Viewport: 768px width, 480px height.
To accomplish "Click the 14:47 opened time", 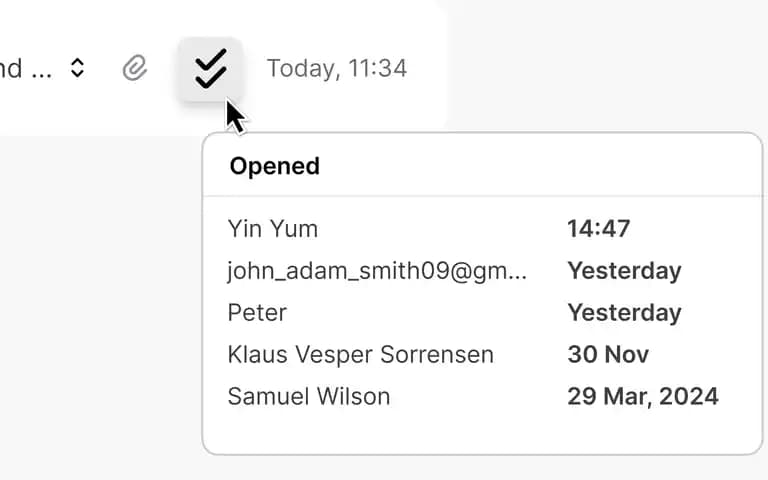I will pos(599,229).
